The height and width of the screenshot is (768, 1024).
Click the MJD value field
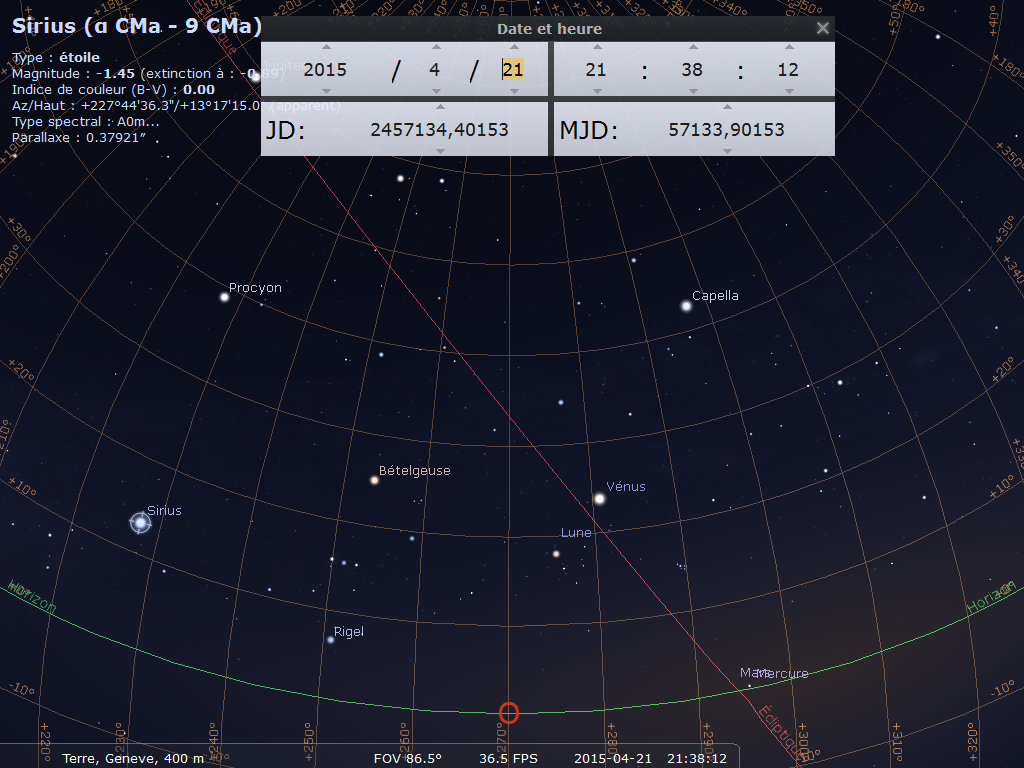pyautogui.click(x=726, y=130)
